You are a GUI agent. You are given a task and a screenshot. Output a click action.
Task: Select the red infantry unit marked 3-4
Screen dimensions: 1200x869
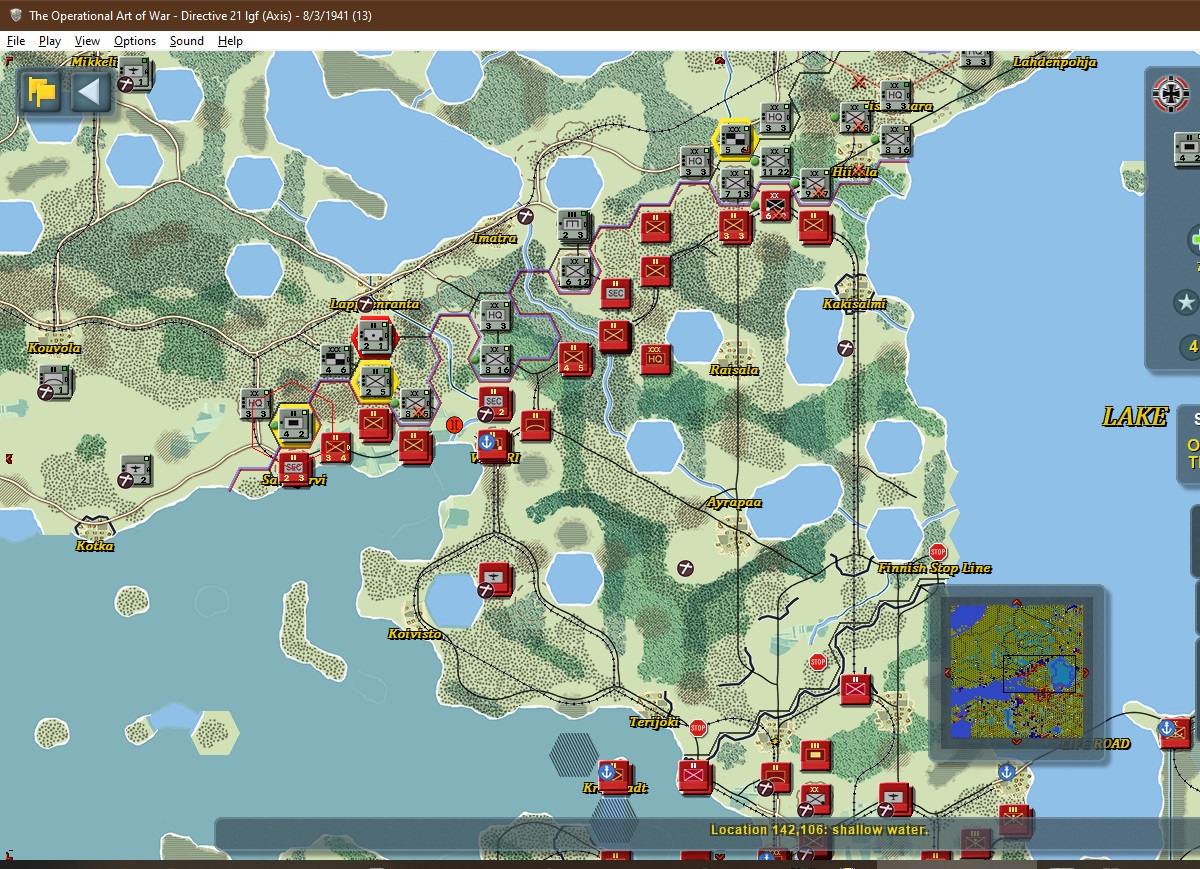335,448
